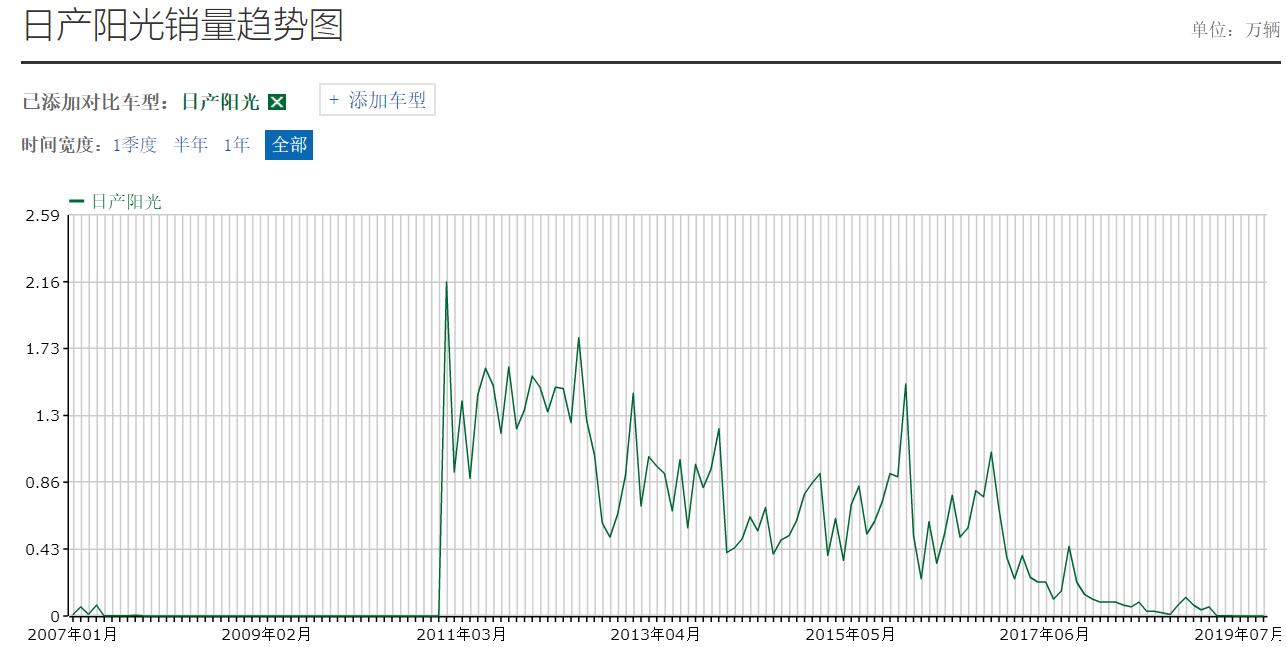Select the 半年 time range
1286x647 pixels.
pos(191,145)
